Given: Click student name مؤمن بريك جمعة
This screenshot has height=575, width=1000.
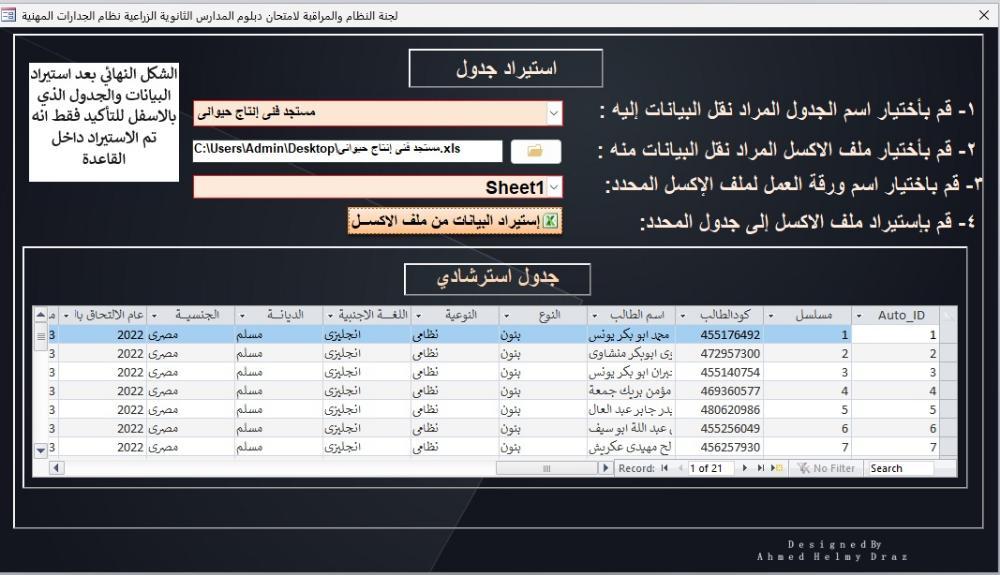Looking at the screenshot, I should coord(630,391).
